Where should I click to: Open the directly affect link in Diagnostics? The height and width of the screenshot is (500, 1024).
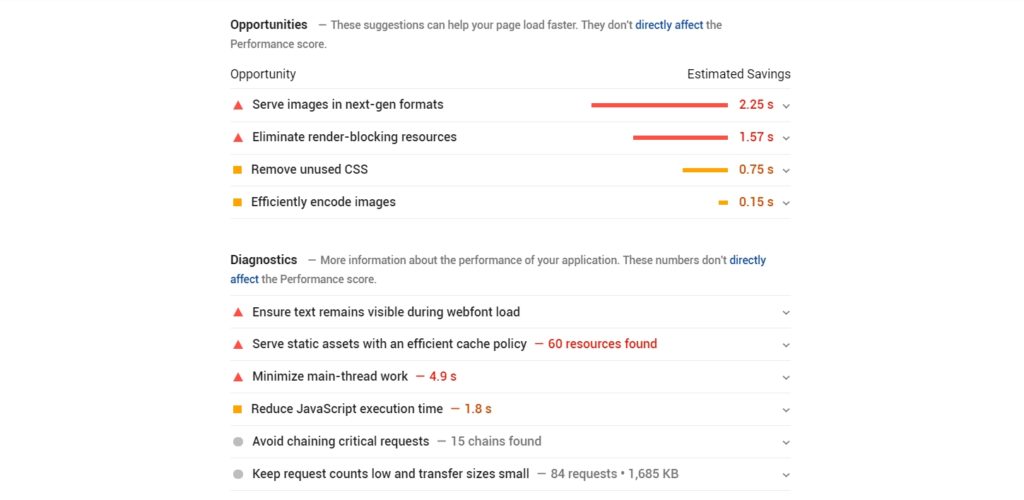[748, 260]
